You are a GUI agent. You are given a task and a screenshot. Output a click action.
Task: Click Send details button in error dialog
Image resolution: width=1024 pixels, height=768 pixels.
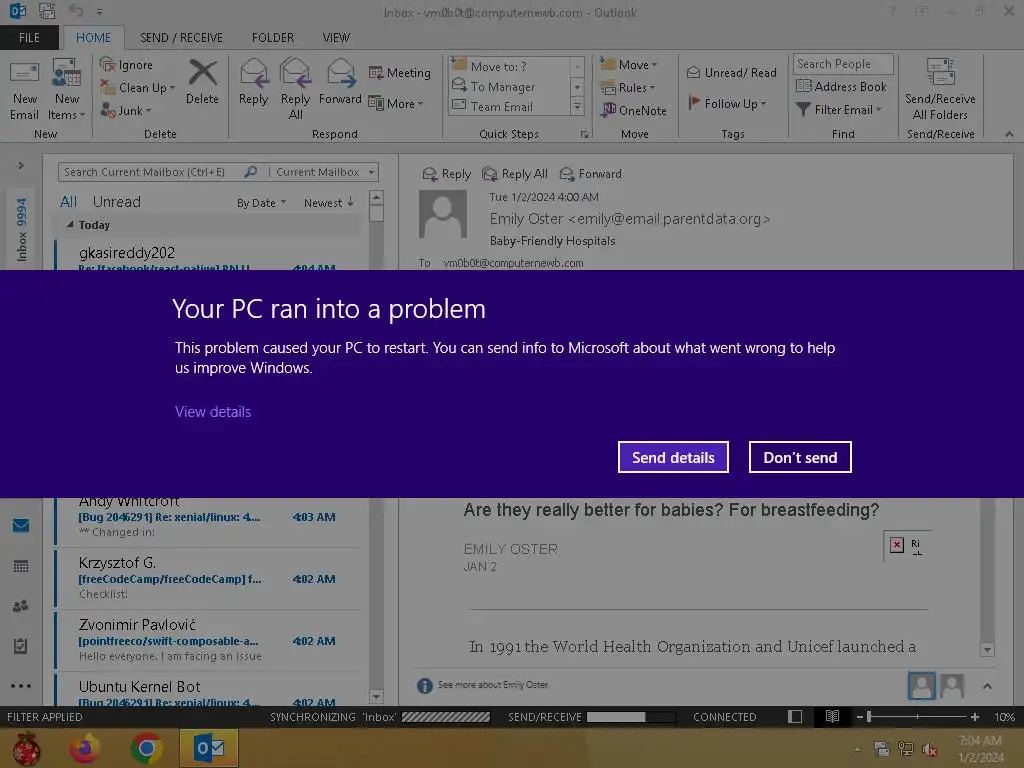(x=673, y=457)
